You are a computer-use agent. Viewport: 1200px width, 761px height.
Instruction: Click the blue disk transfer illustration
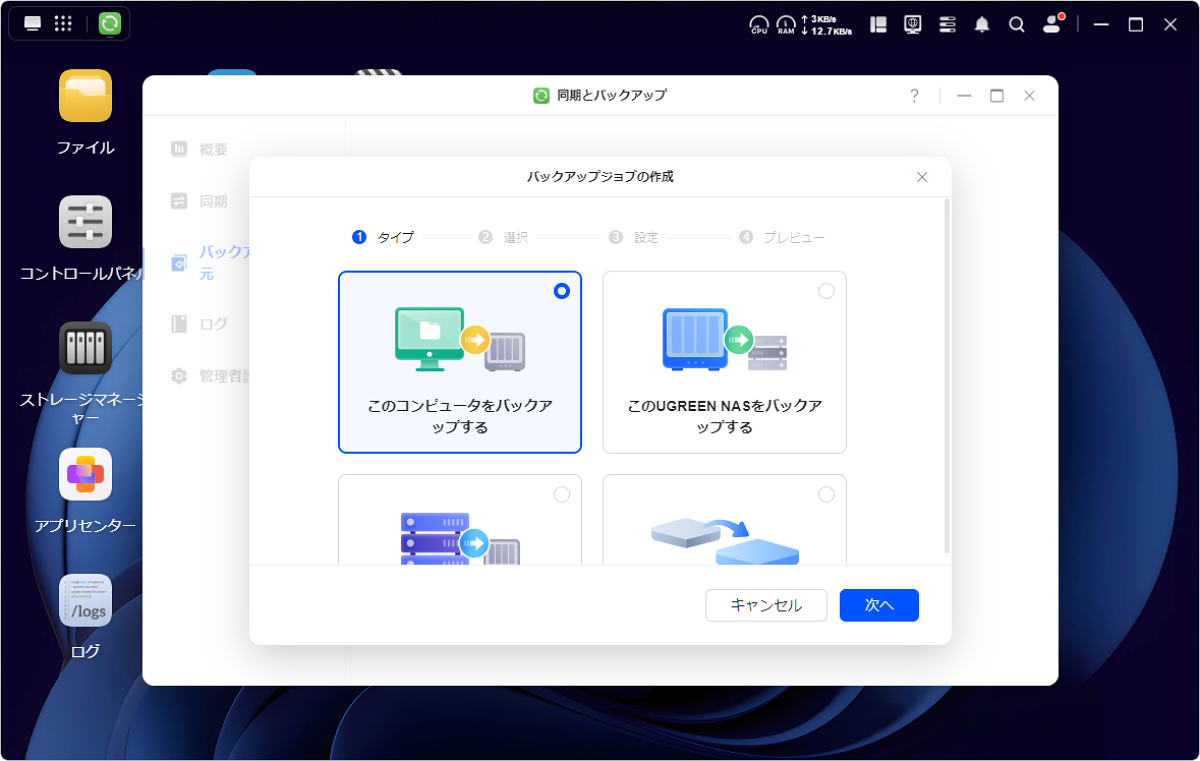(x=724, y=541)
